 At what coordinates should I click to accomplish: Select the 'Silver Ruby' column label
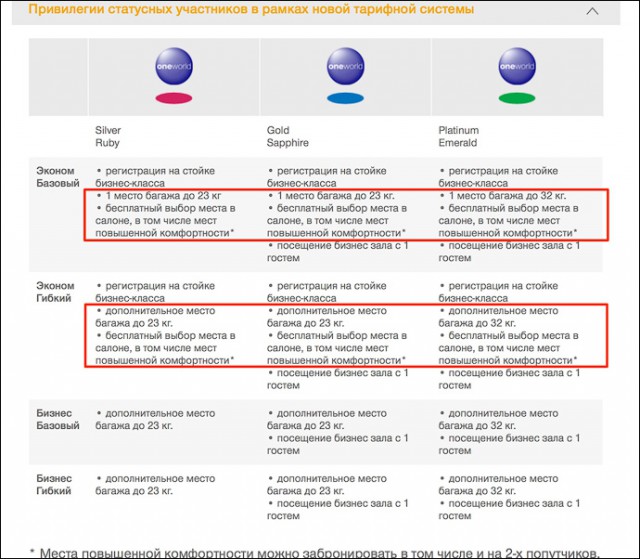click(108, 137)
